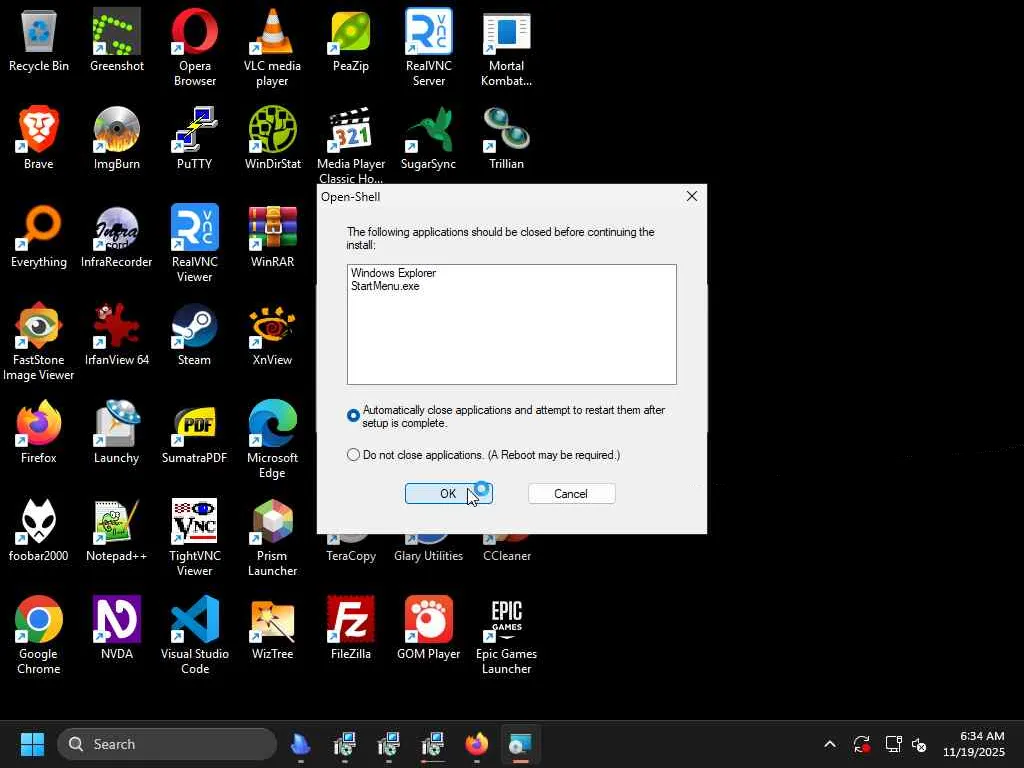Open RealVNC Viewer shortcut
Image resolution: width=1024 pixels, height=768 pixels.
click(x=195, y=243)
